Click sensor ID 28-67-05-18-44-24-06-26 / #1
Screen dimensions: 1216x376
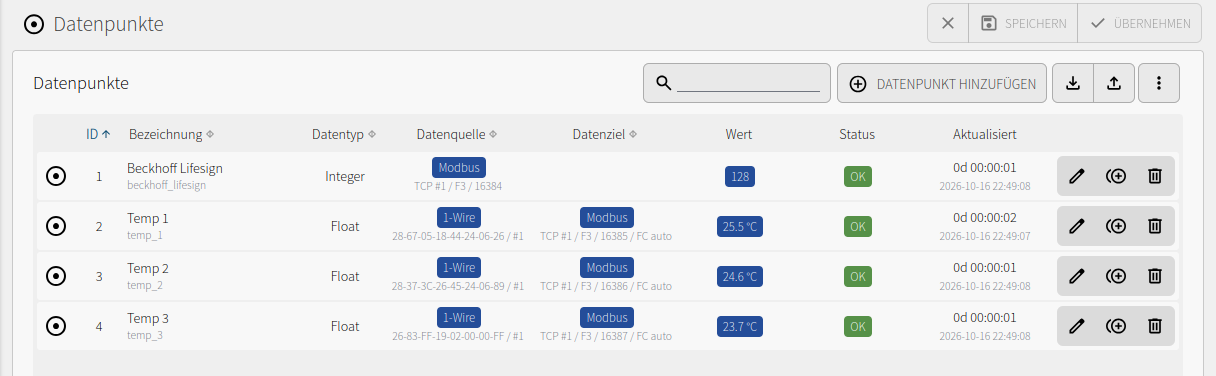coord(458,236)
